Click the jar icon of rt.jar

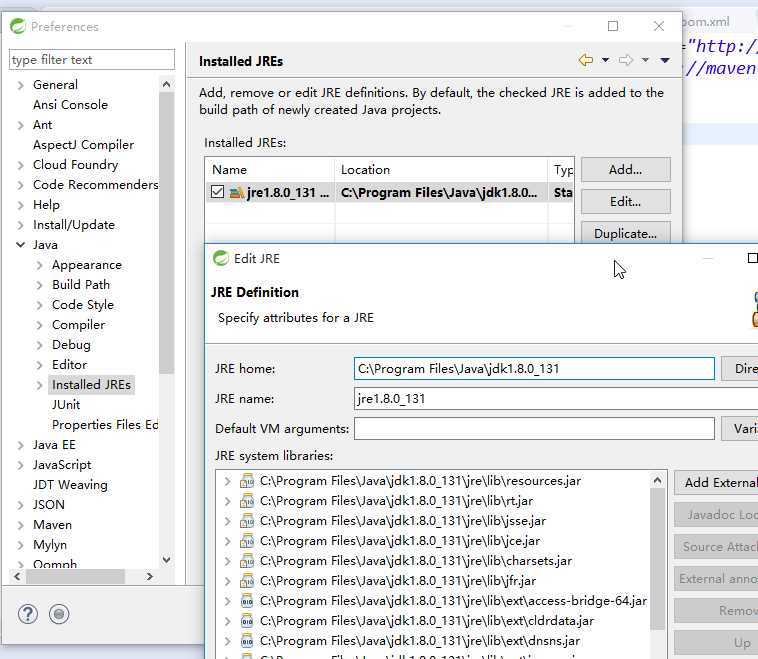[247, 501]
